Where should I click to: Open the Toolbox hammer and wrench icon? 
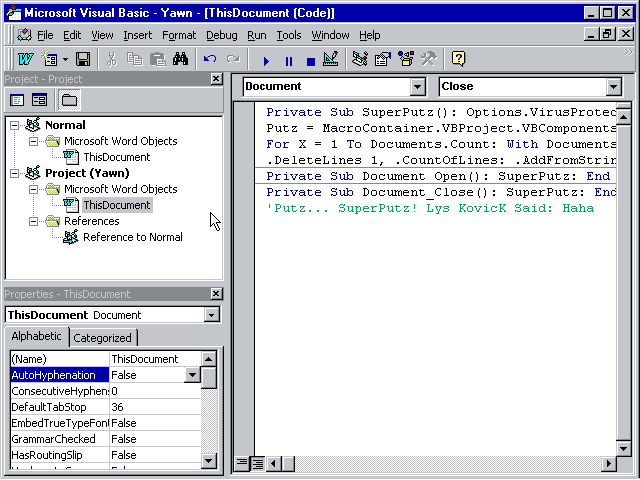429,60
